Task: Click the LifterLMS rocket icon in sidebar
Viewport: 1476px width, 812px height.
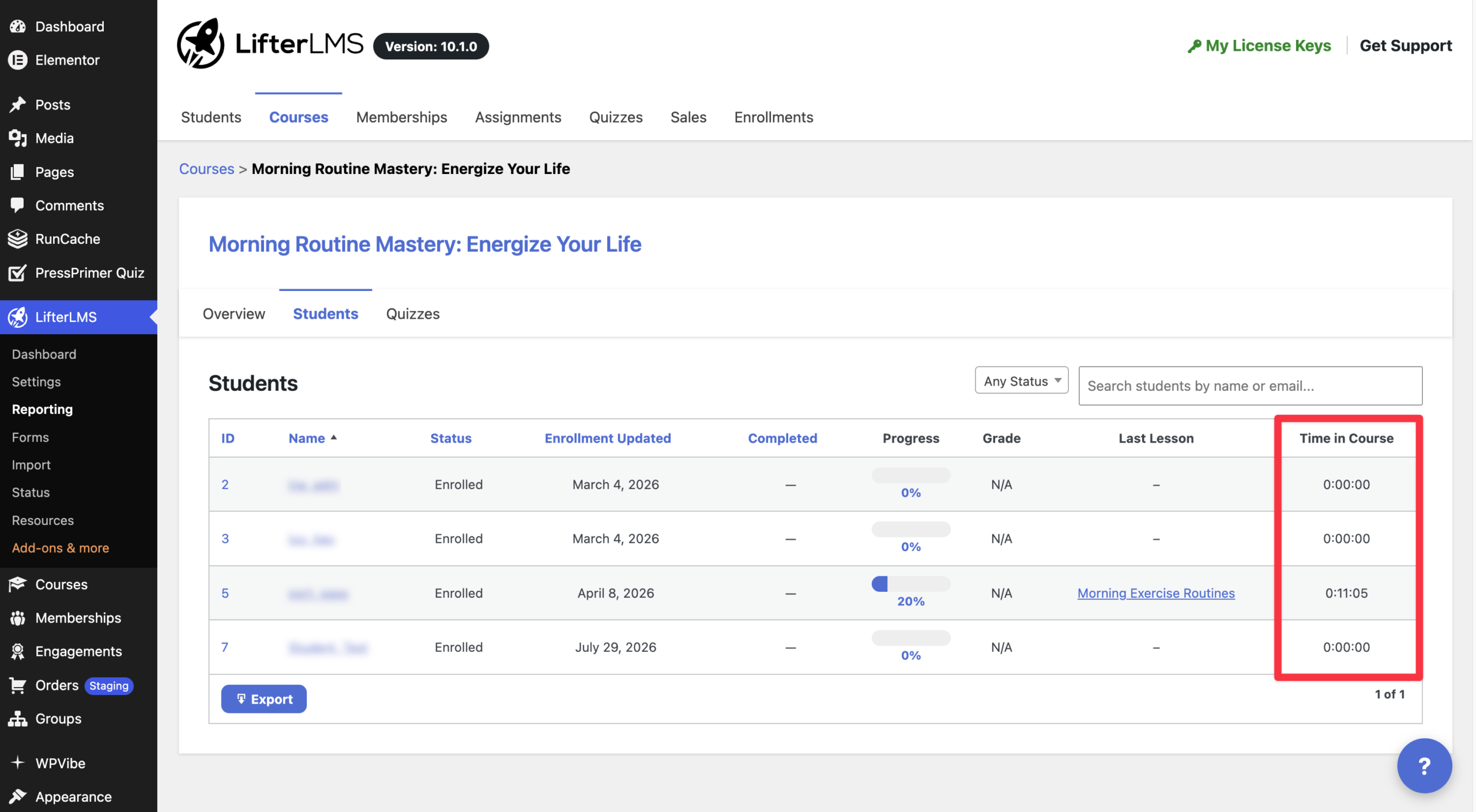Action: point(18,317)
